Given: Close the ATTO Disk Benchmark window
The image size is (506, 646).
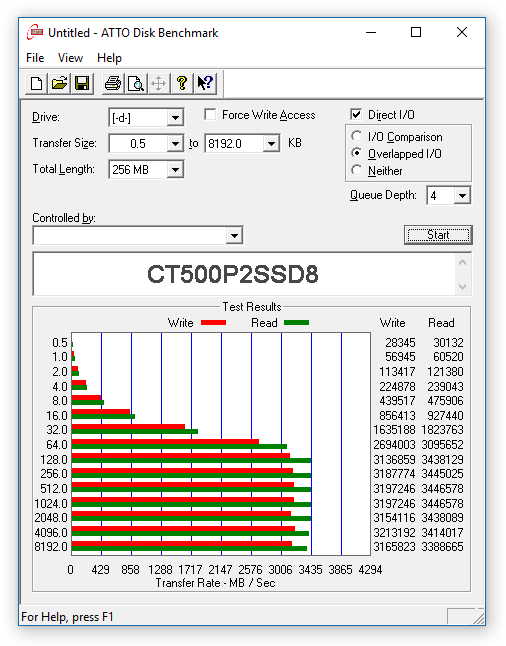Looking at the screenshot, I should (462, 32).
